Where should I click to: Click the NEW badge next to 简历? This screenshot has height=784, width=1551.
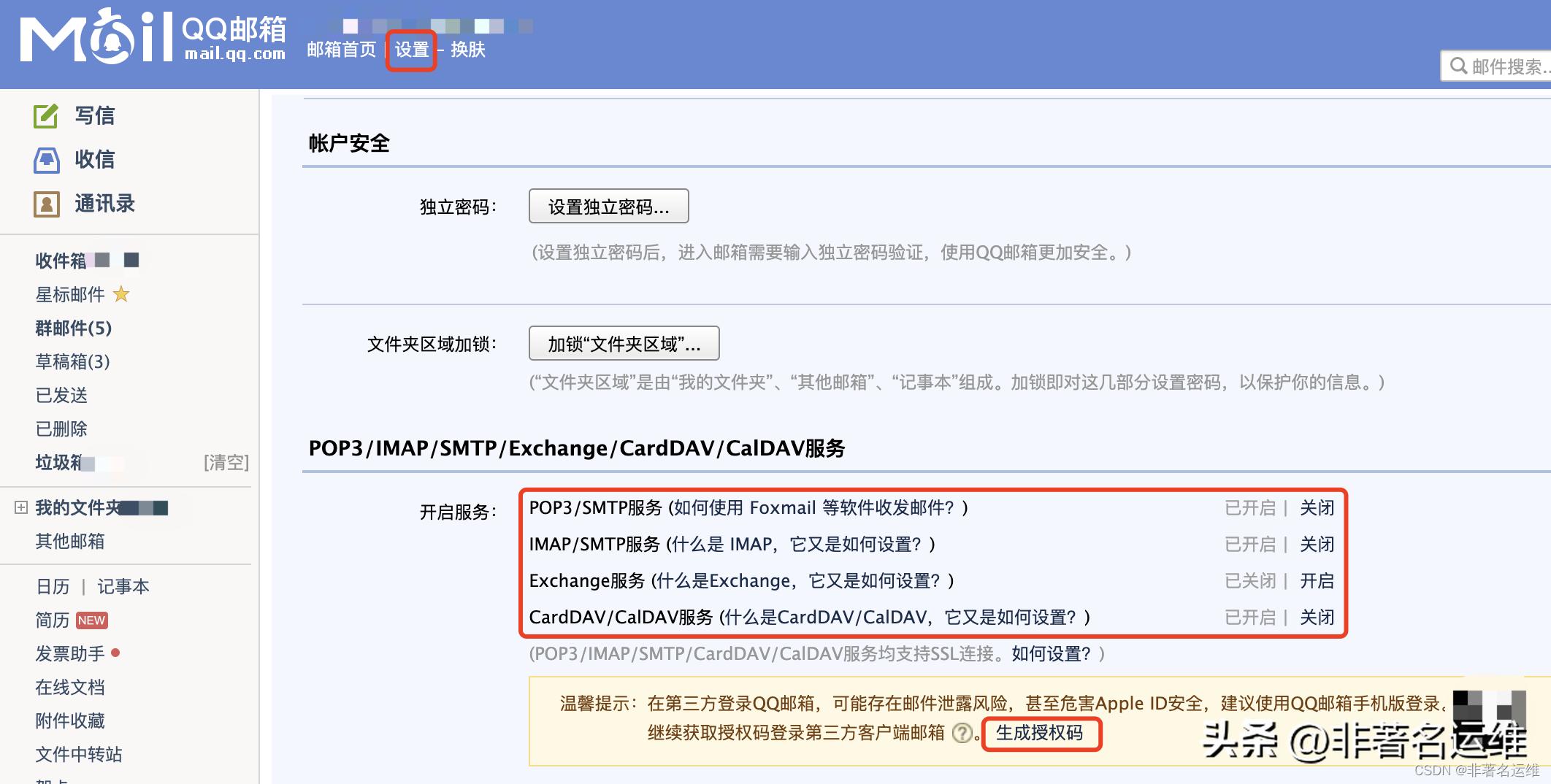tap(92, 620)
